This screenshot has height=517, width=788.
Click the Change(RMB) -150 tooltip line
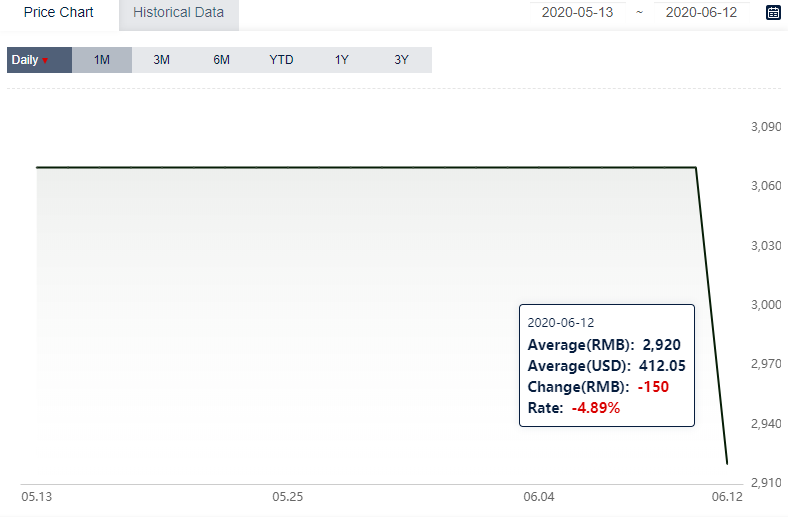click(x=599, y=387)
